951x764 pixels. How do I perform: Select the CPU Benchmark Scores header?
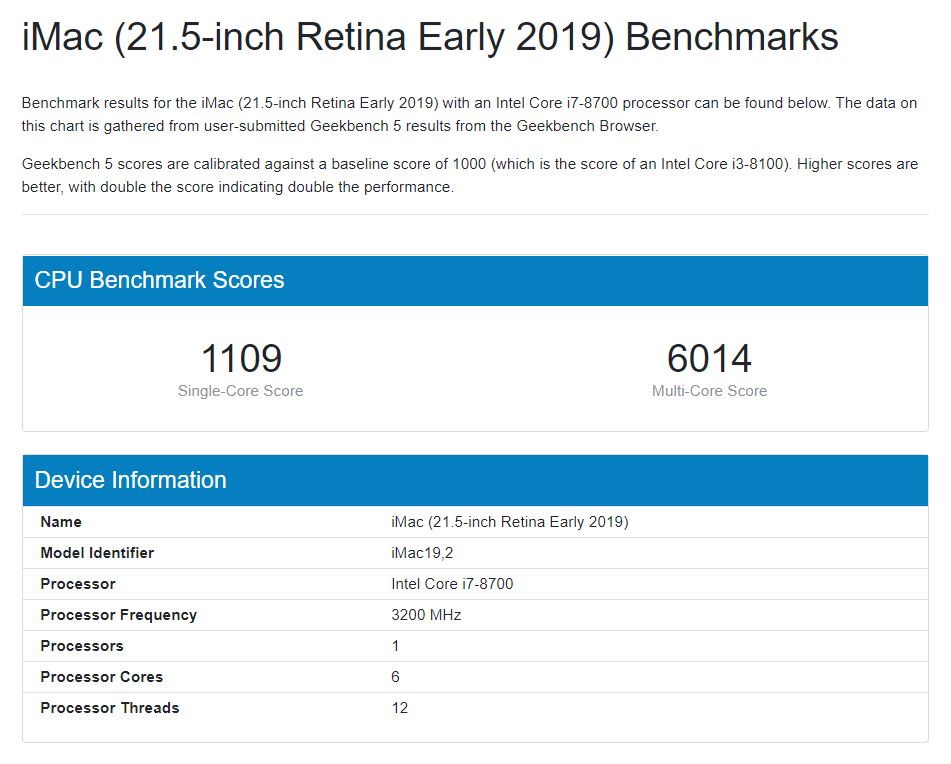coord(476,280)
